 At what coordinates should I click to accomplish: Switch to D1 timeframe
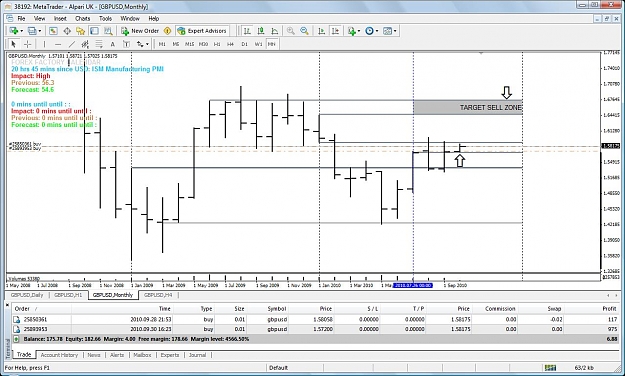coord(244,44)
